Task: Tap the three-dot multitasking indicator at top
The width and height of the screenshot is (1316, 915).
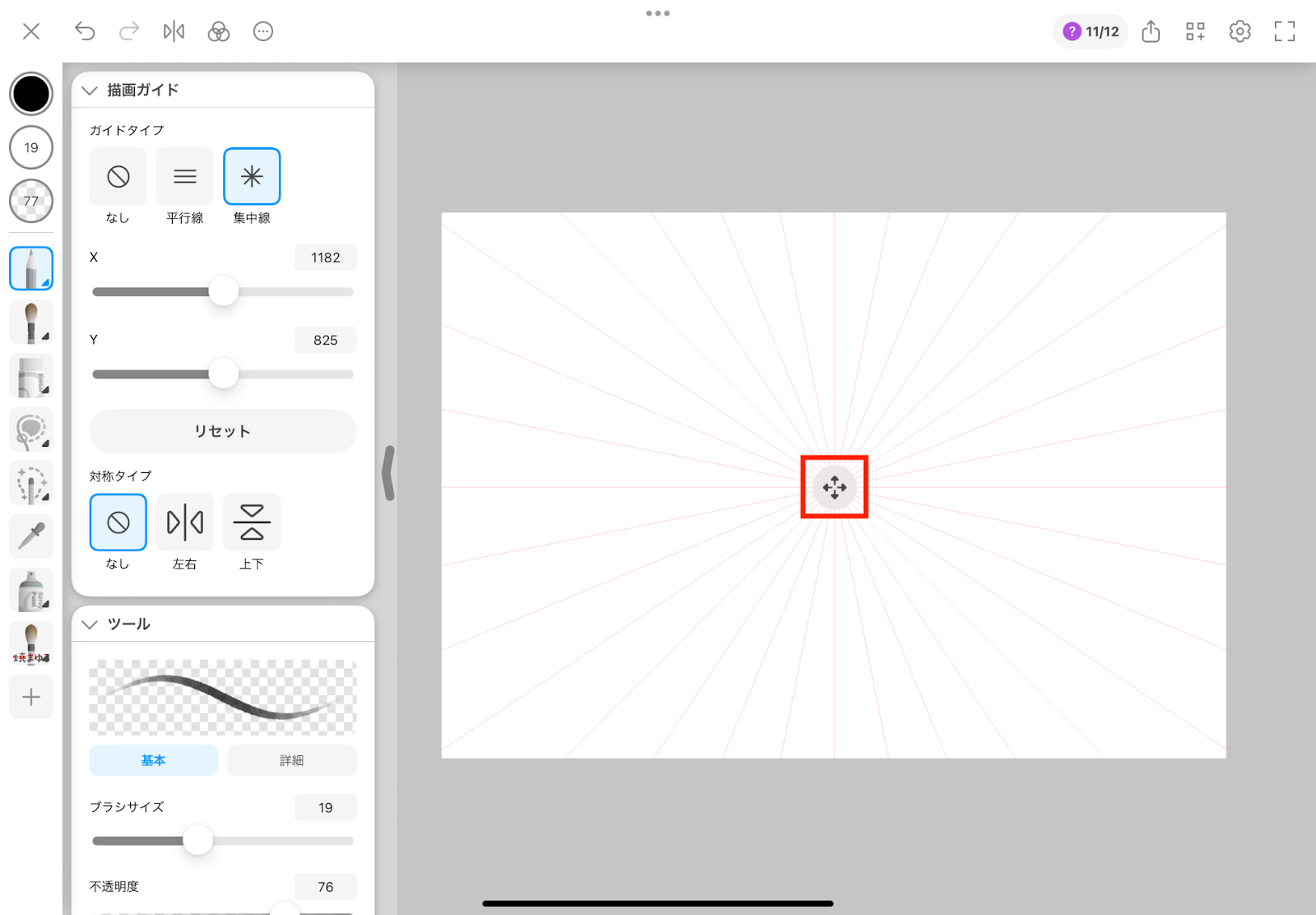Action: pos(658,13)
